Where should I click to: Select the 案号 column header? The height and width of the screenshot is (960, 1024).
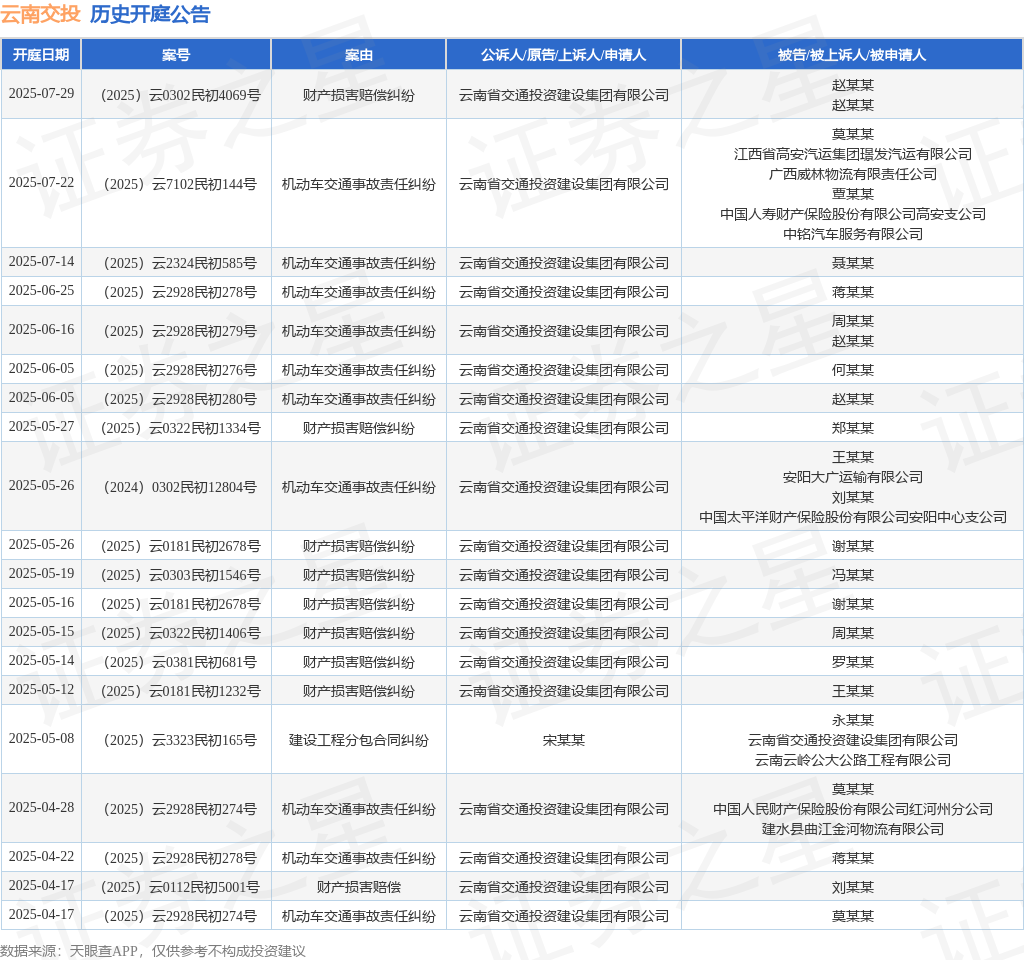click(x=176, y=55)
